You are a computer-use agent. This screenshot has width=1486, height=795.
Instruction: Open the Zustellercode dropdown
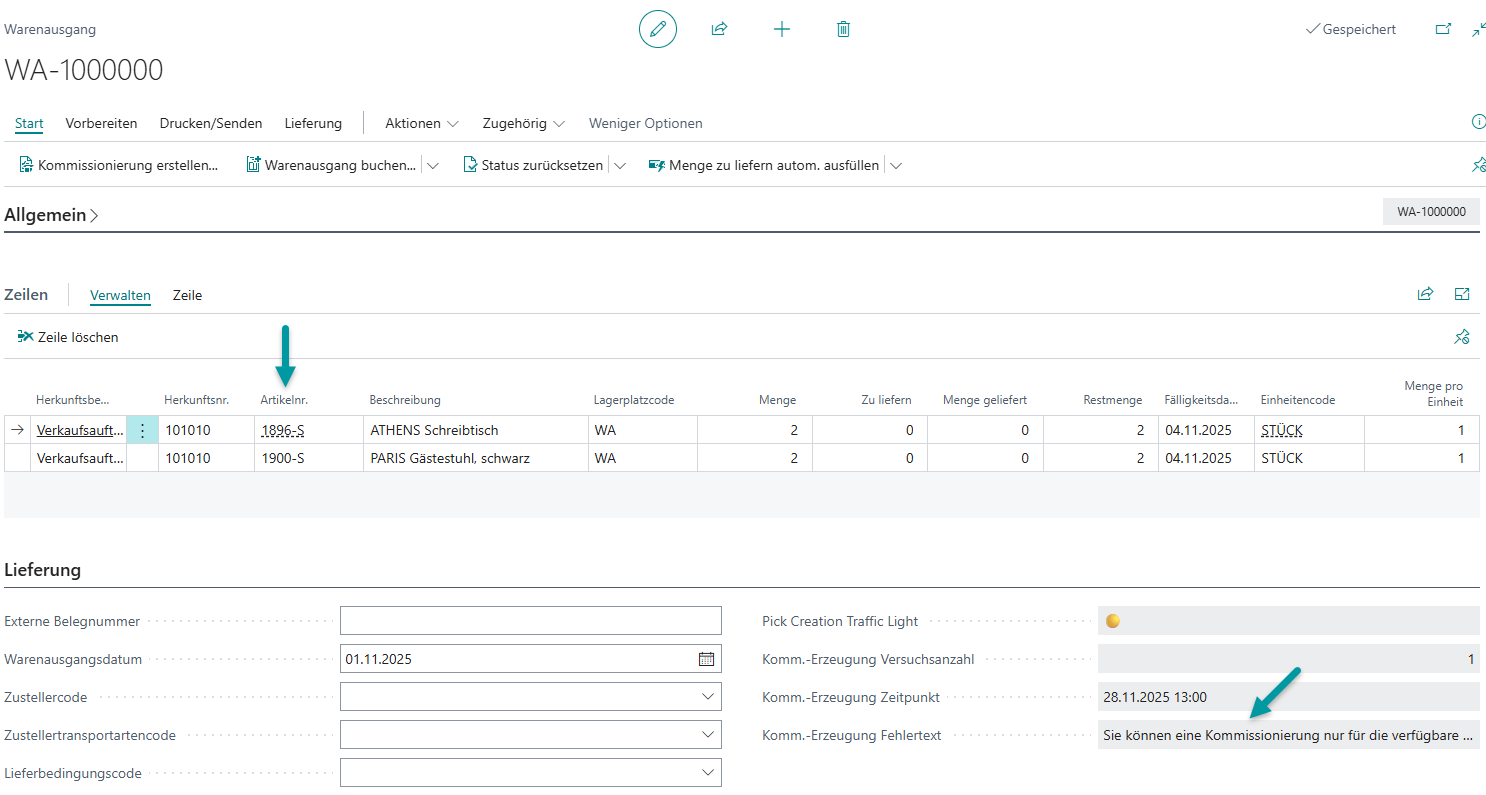(708, 697)
